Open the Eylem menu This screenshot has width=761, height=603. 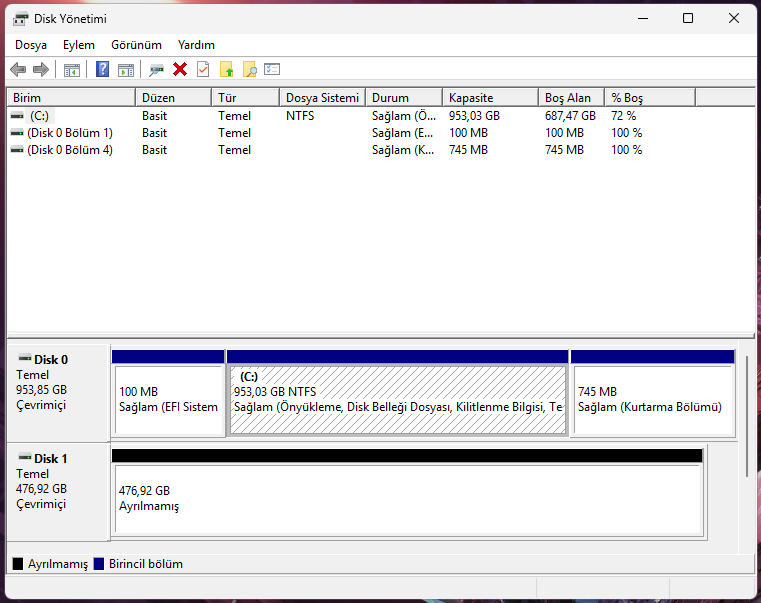79,45
